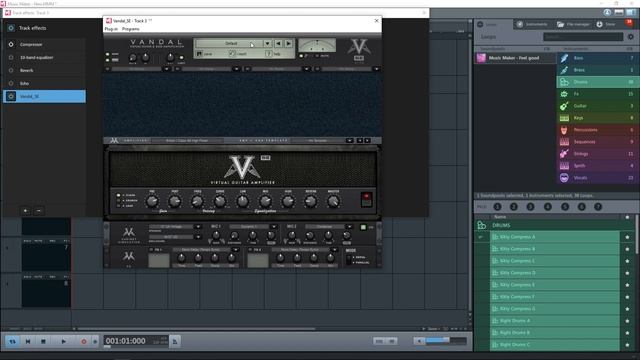640x360 pixels.
Task: Select Fx instrument category
Action: point(597,94)
